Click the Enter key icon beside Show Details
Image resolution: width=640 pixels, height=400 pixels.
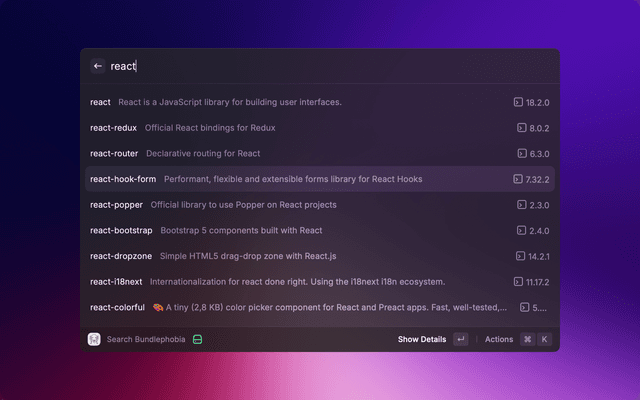coord(460,339)
